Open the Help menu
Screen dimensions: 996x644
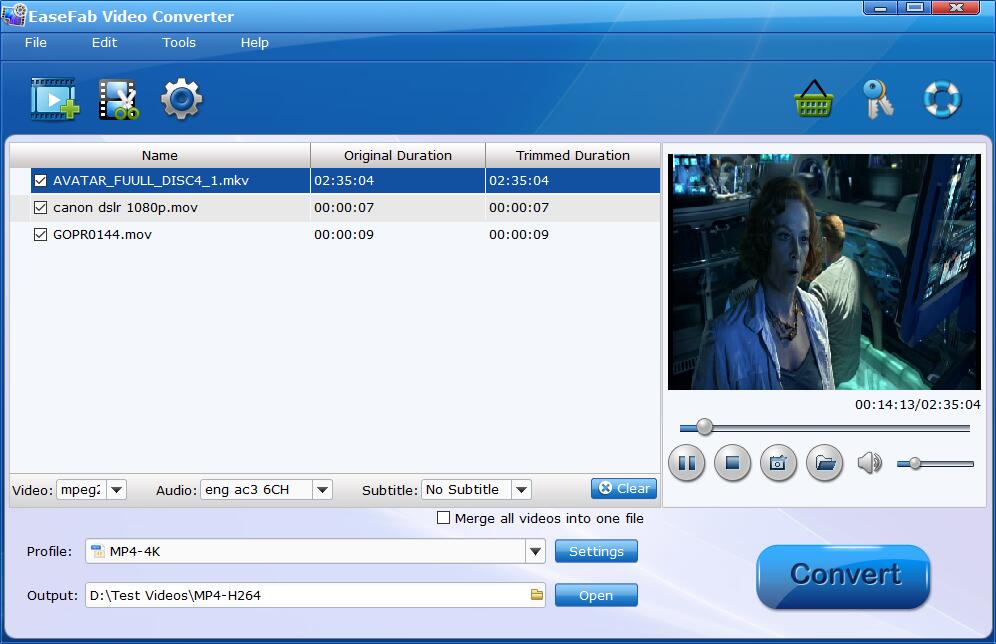click(254, 43)
